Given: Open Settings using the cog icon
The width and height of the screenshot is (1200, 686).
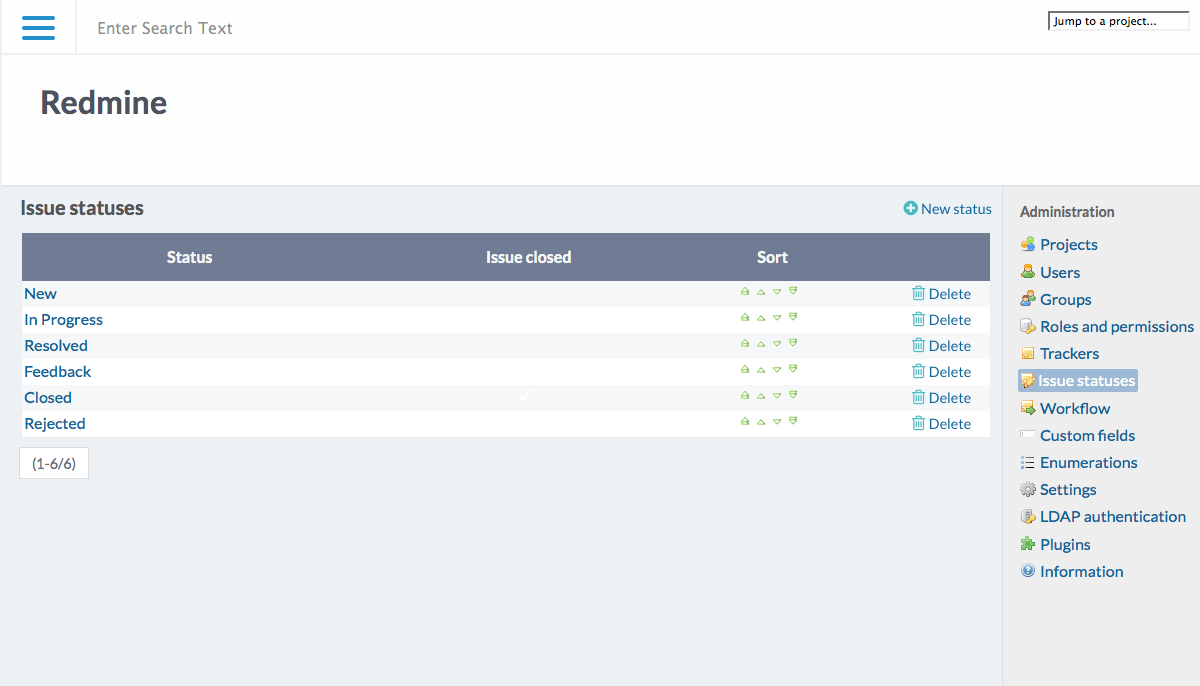Looking at the screenshot, I should point(1028,489).
